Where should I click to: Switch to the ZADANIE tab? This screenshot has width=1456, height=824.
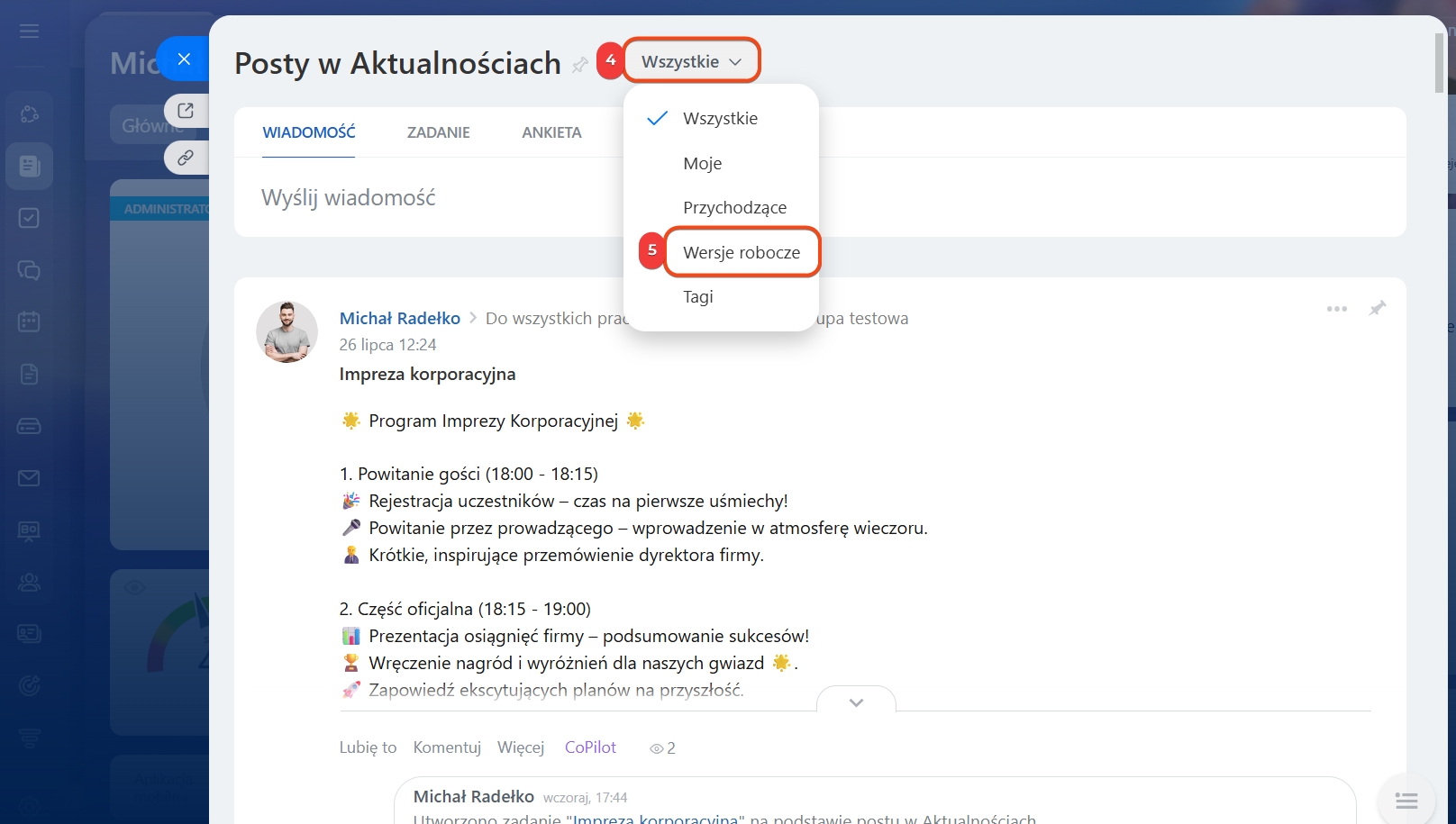[438, 132]
